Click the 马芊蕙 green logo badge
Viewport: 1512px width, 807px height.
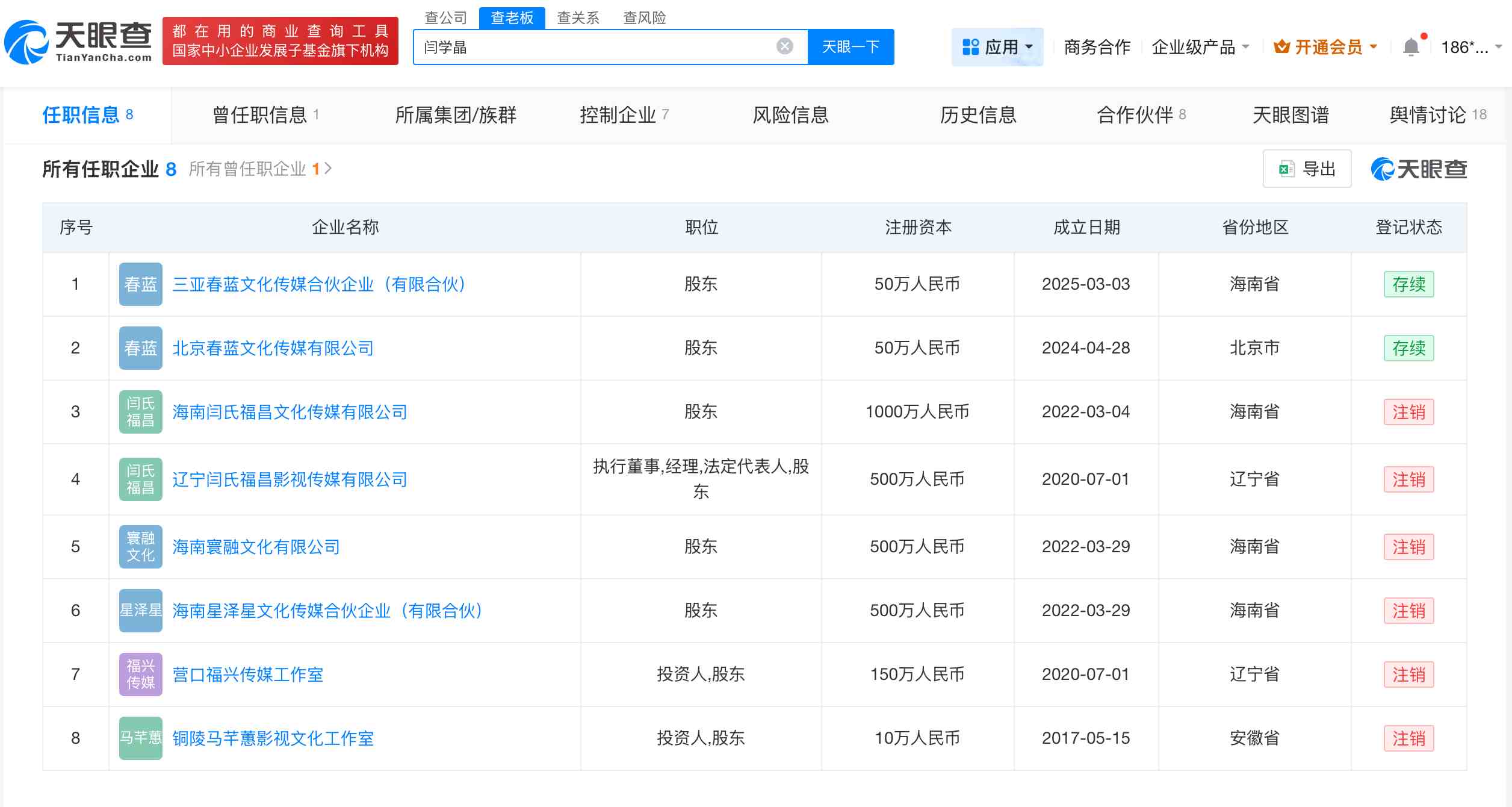(x=140, y=738)
